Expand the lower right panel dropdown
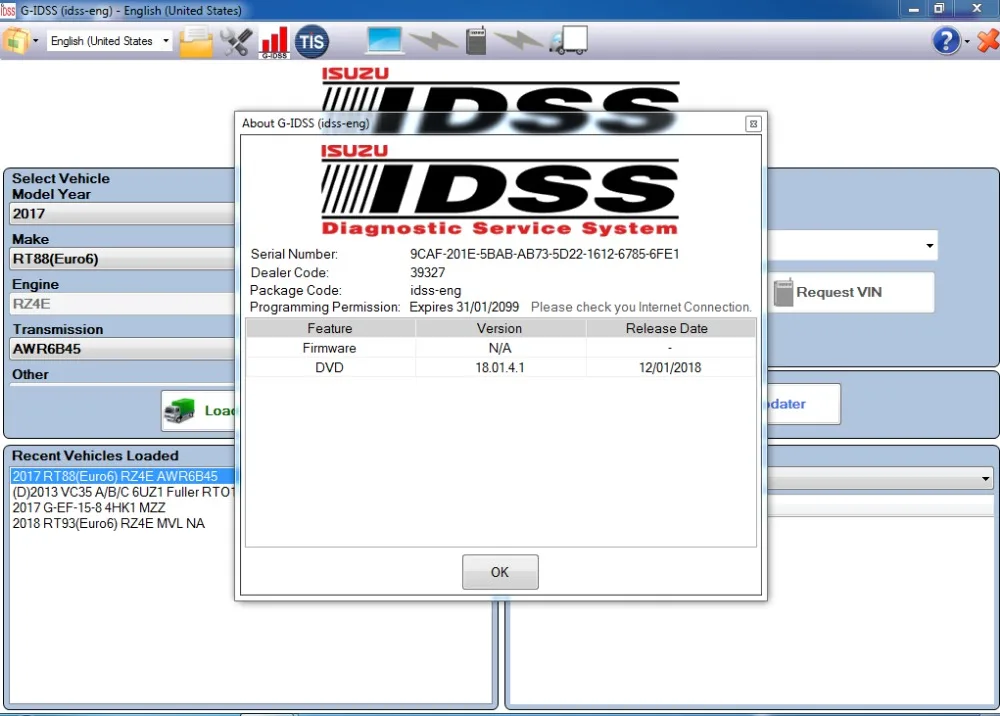The image size is (1000, 716). [985, 478]
